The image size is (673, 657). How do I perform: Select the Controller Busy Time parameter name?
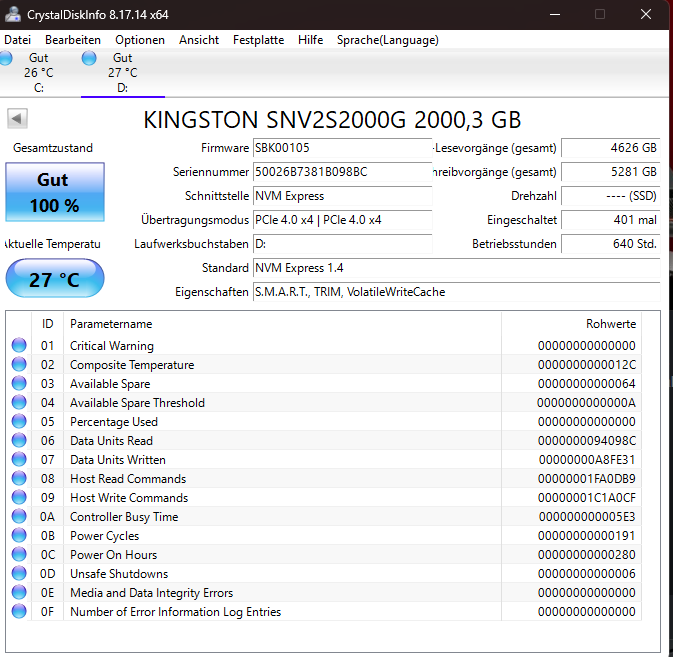point(124,517)
